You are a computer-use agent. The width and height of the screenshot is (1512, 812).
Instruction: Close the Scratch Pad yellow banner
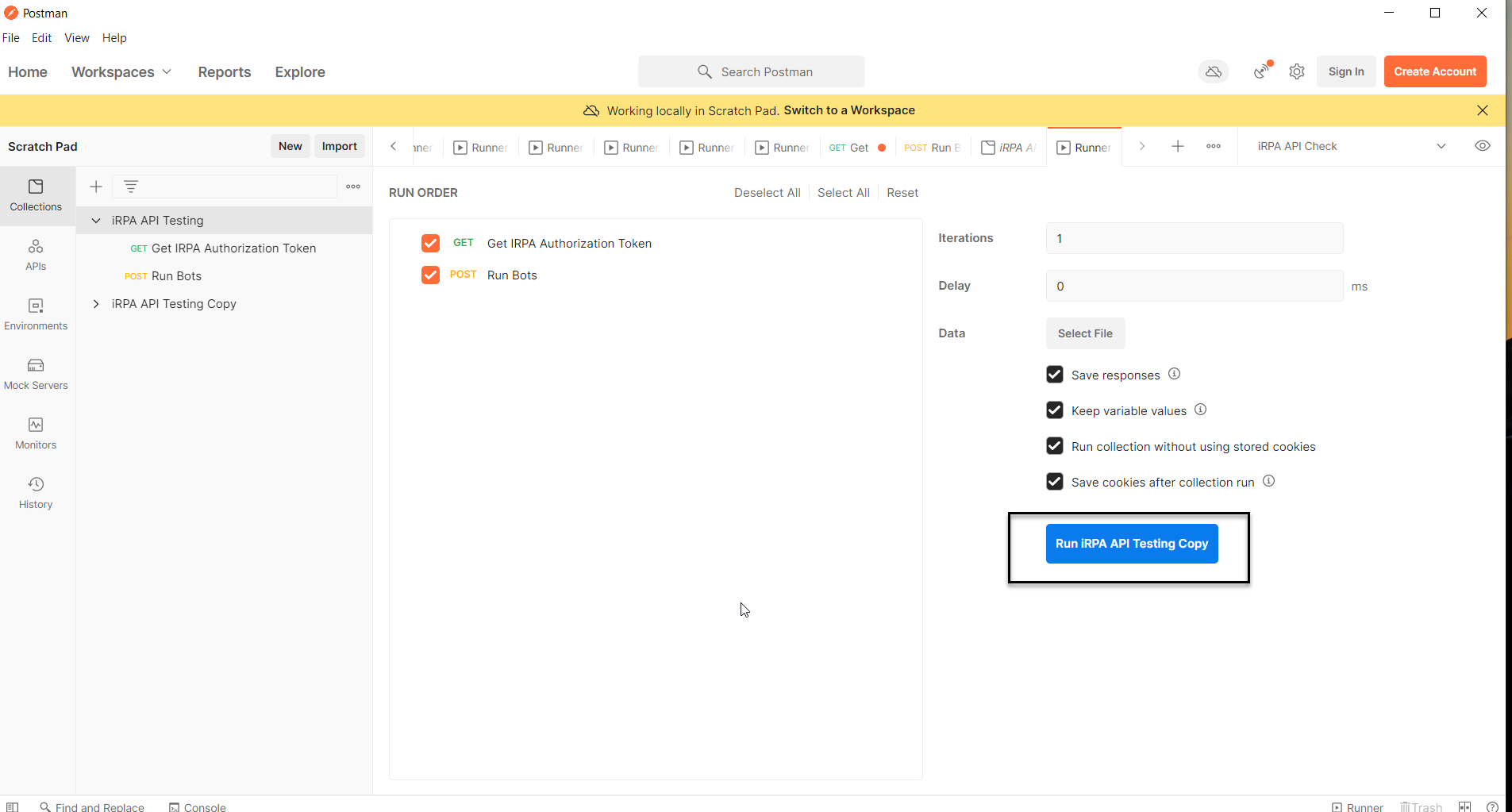click(x=1483, y=110)
